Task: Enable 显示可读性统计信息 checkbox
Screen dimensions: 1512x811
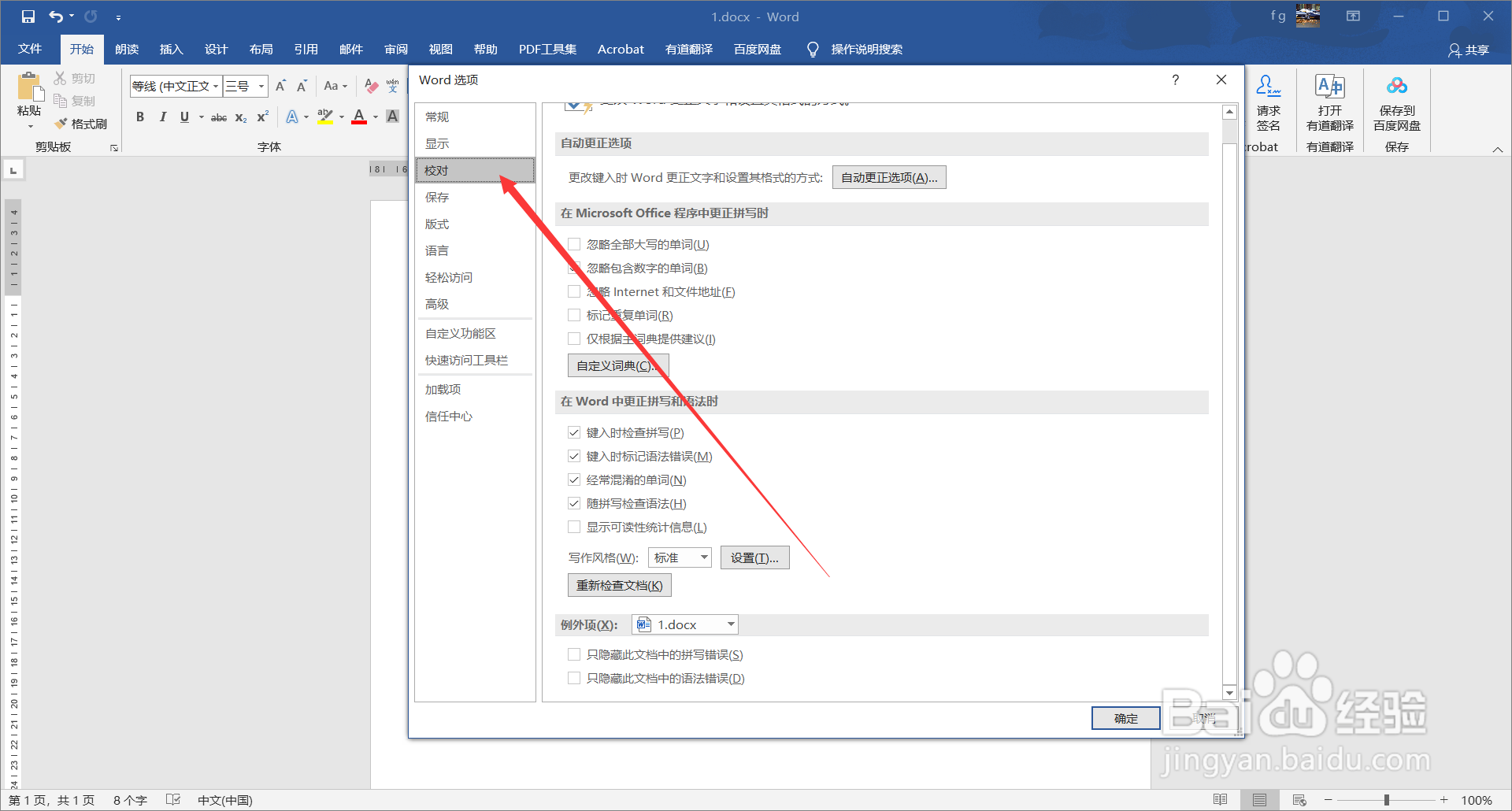Action: coord(574,528)
